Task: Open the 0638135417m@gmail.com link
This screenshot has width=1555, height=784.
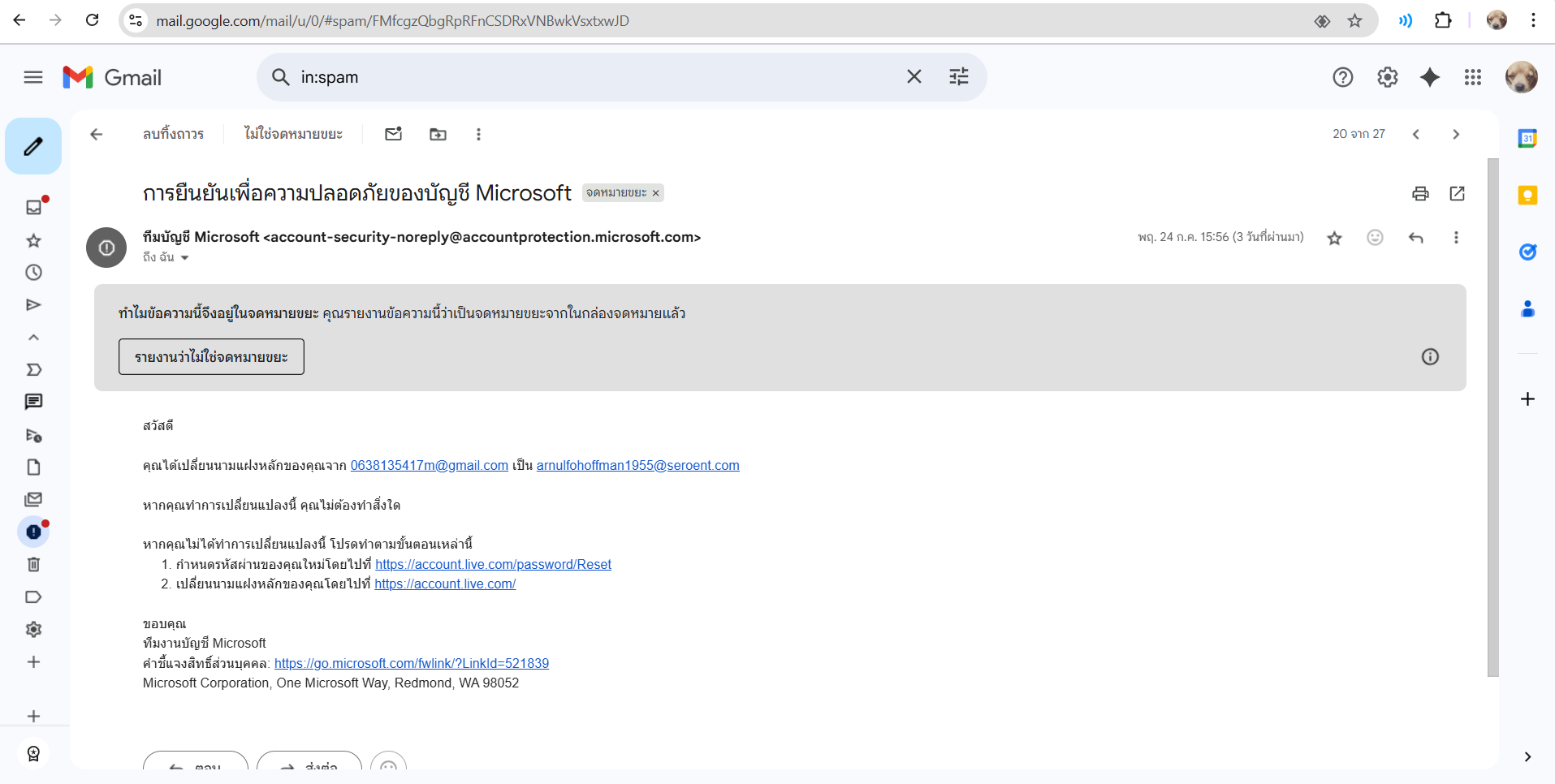Action: (430, 465)
